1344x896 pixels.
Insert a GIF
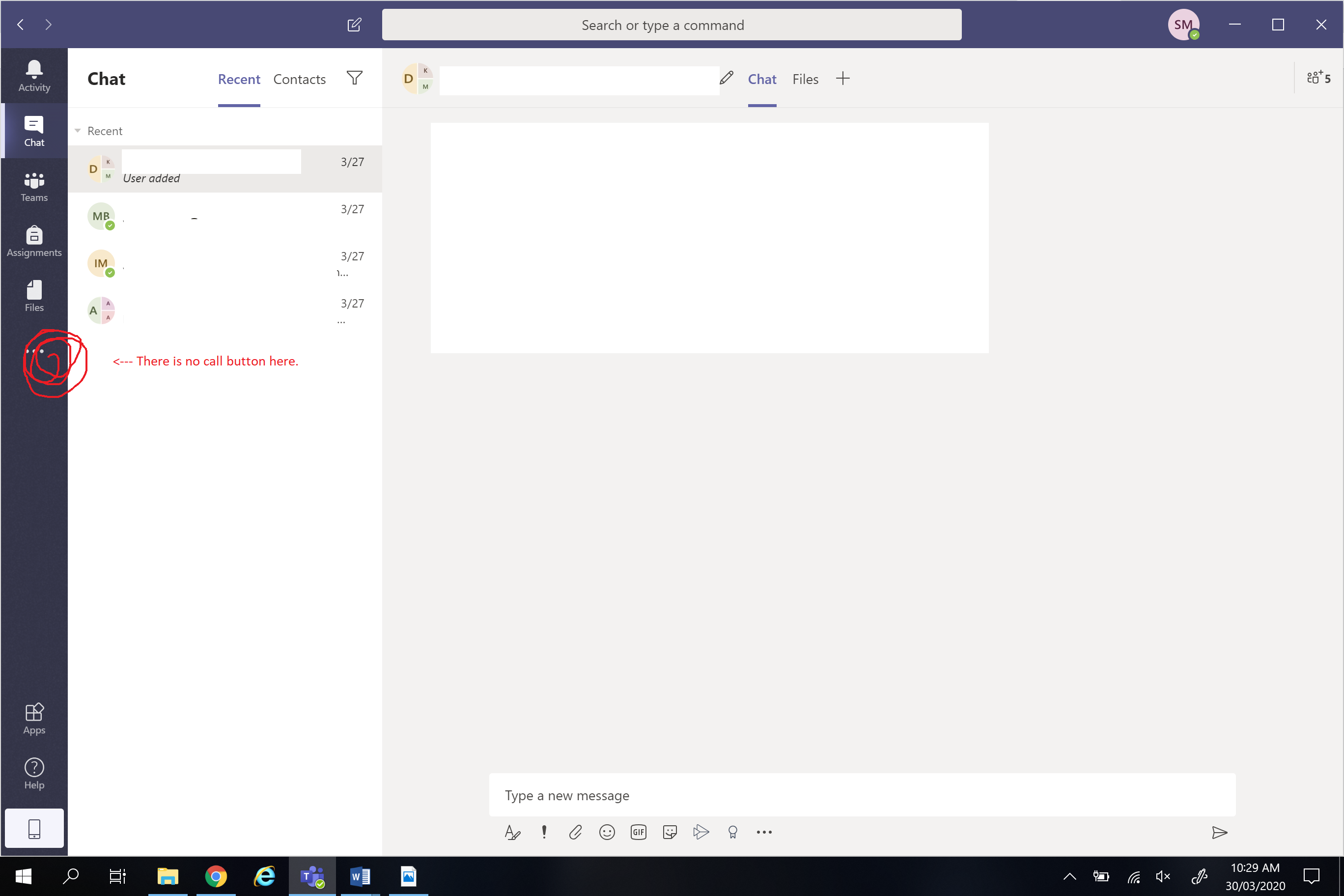[x=638, y=832]
